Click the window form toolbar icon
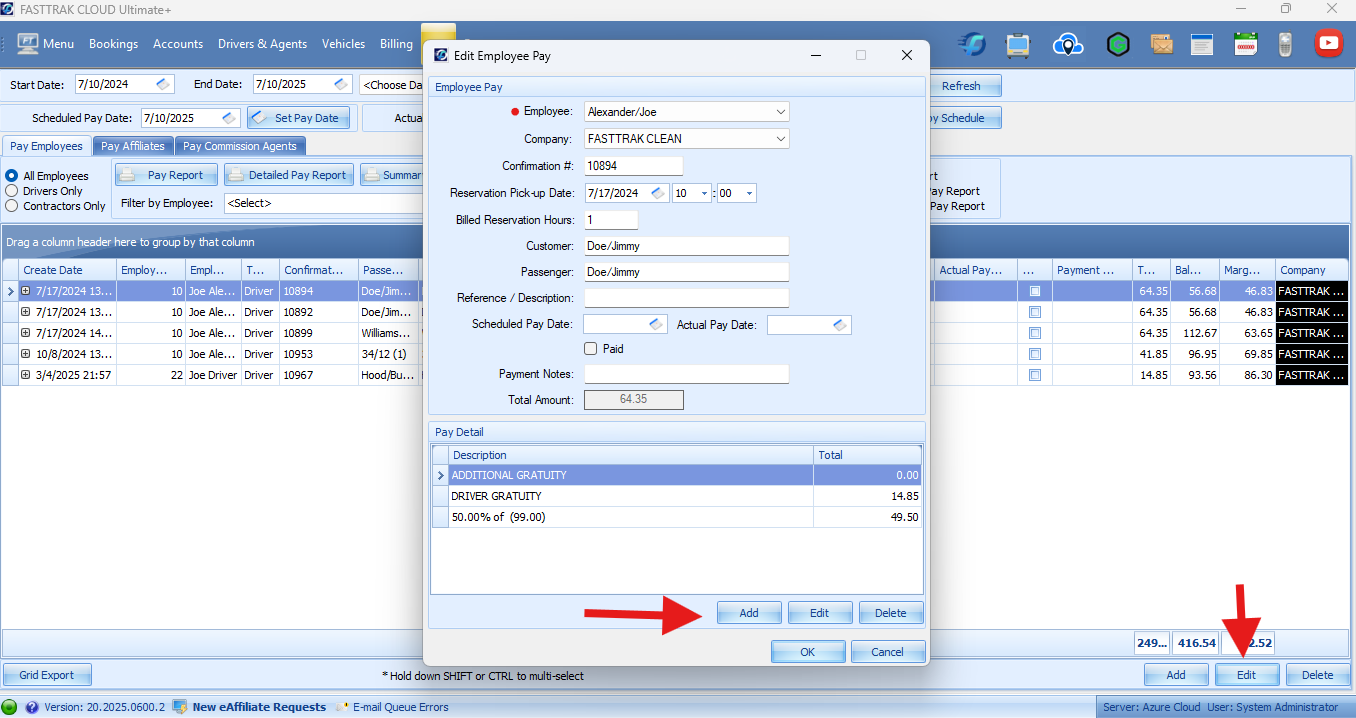 pos(1201,43)
